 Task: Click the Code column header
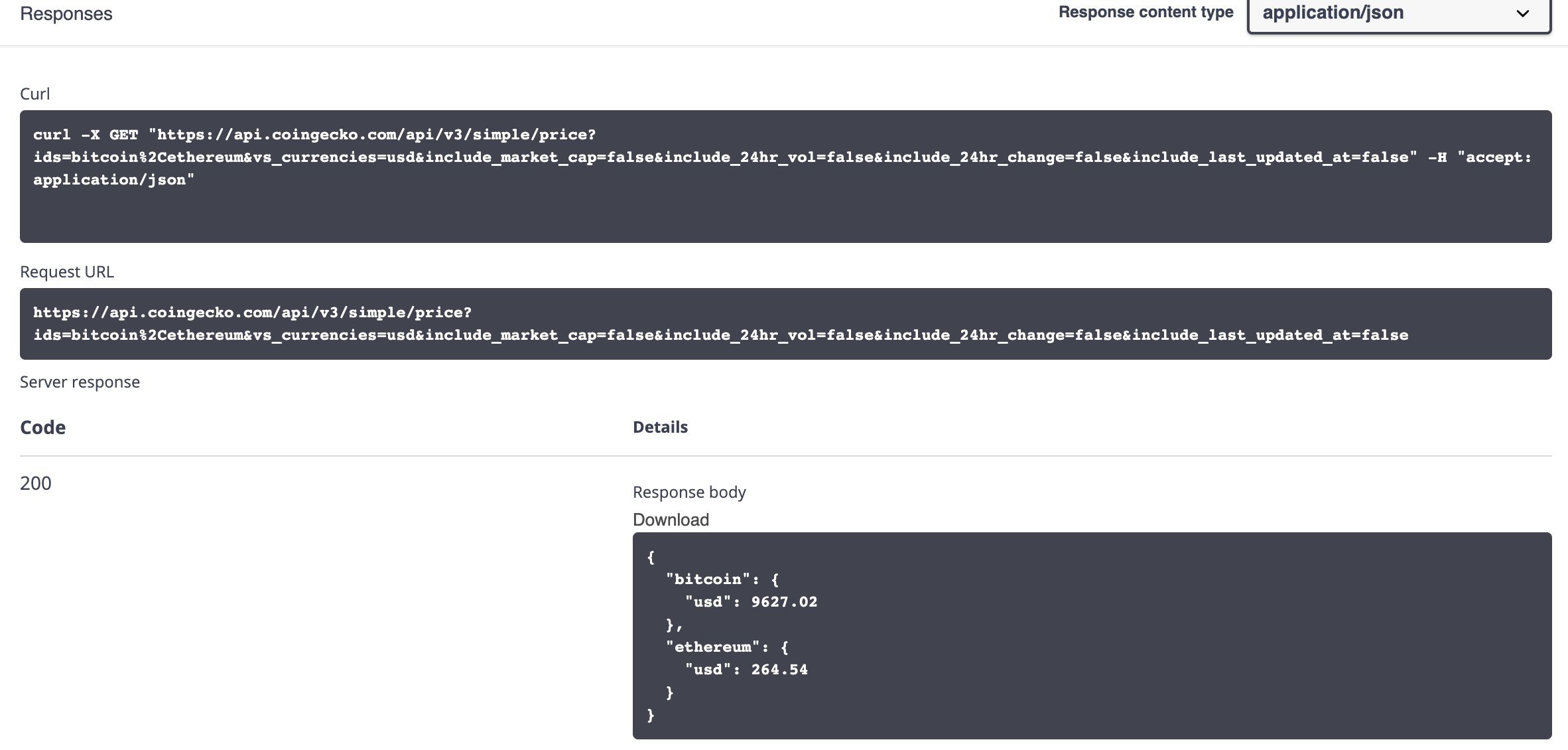point(42,427)
